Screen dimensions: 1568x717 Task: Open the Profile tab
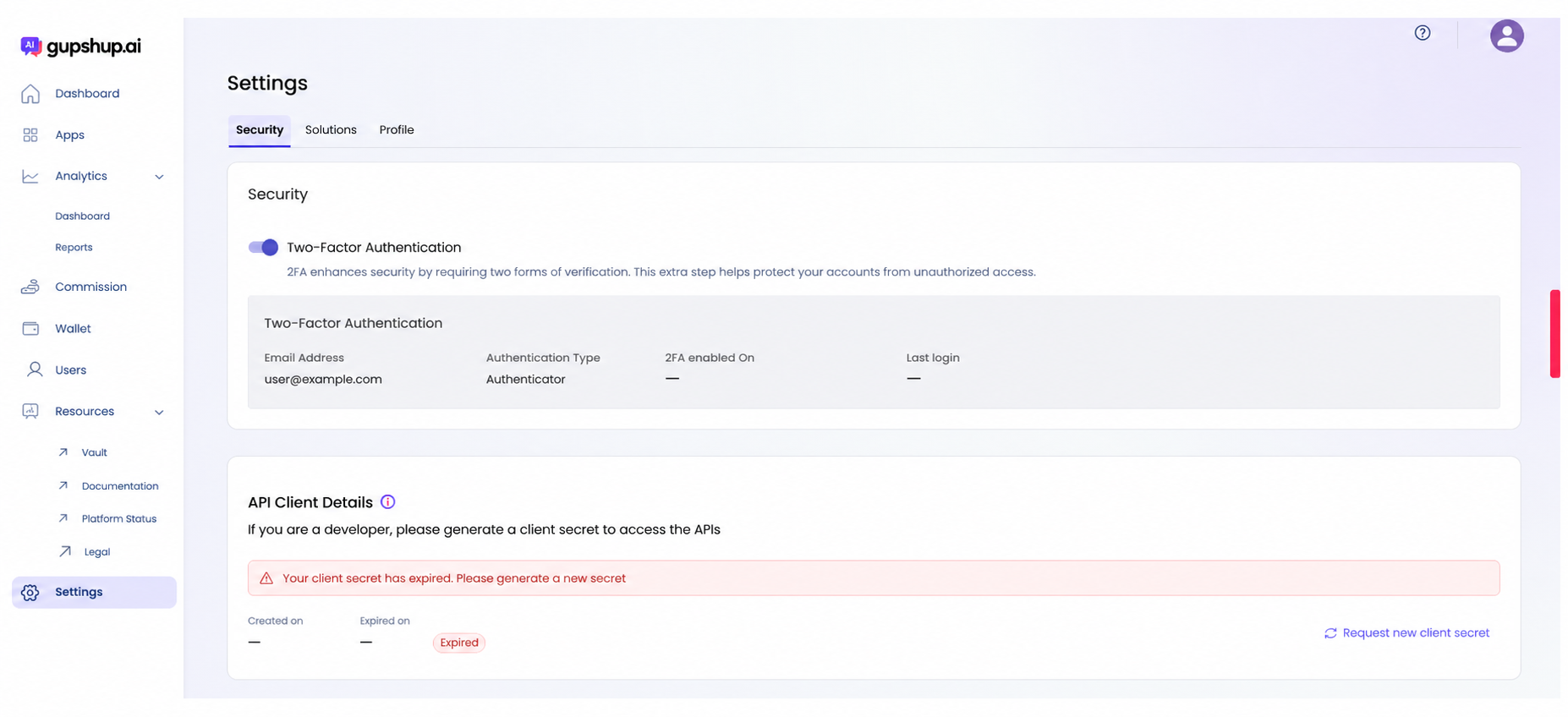397,130
